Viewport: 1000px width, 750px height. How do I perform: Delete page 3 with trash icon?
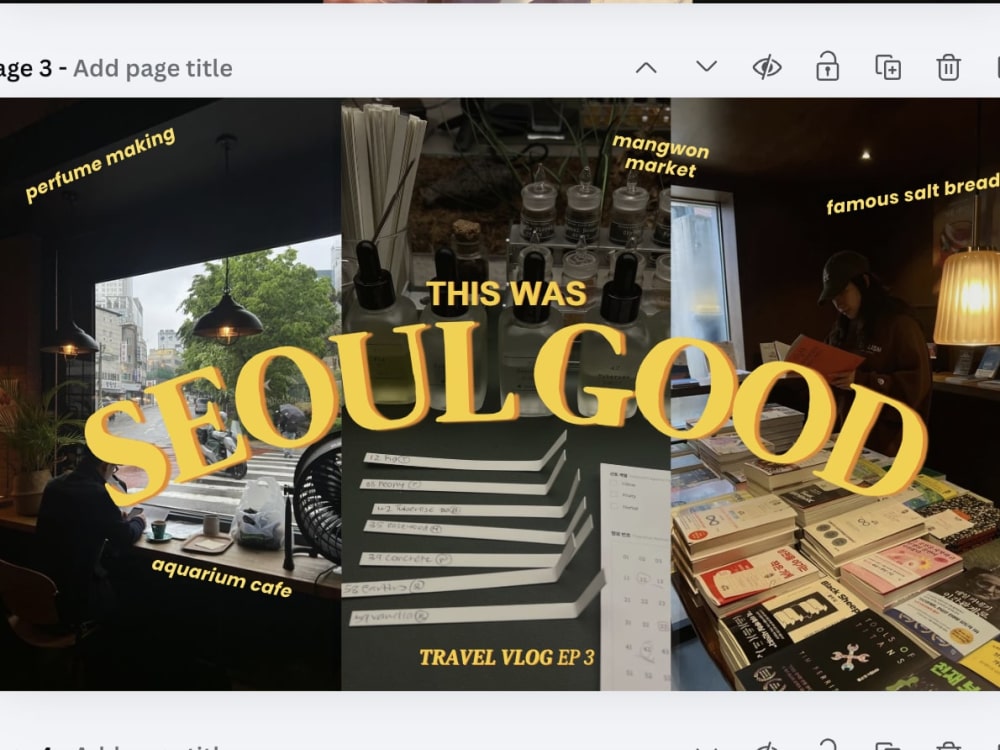coord(948,67)
